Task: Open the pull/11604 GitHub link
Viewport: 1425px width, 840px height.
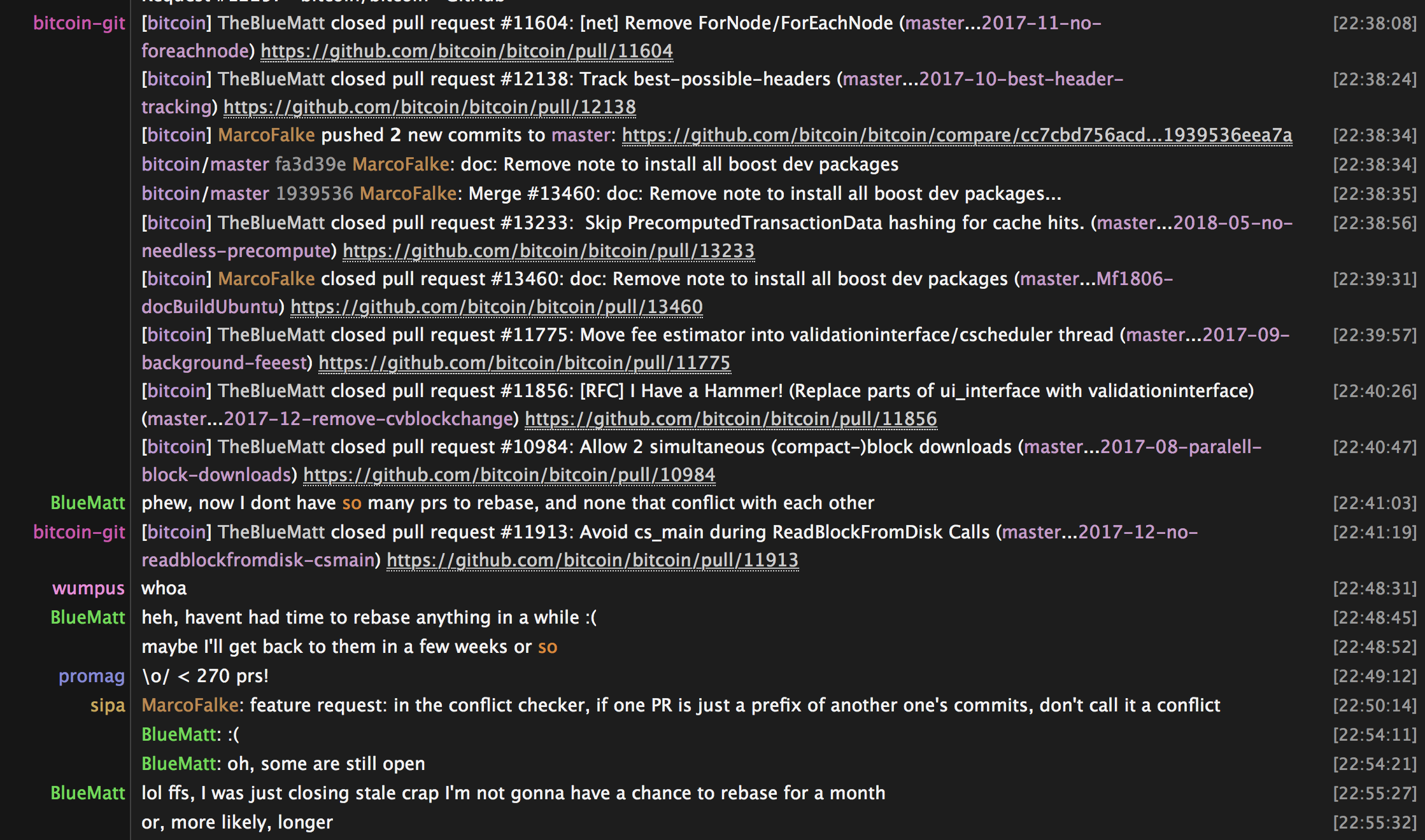Action: 466,51
